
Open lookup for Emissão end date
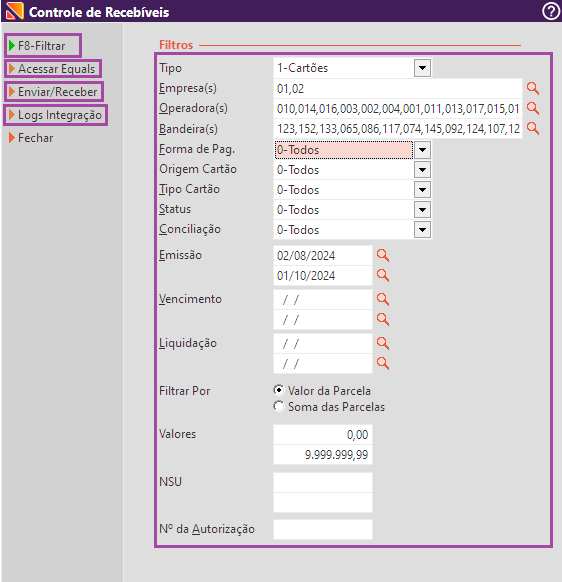pyautogui.click(x=383, y=275)
